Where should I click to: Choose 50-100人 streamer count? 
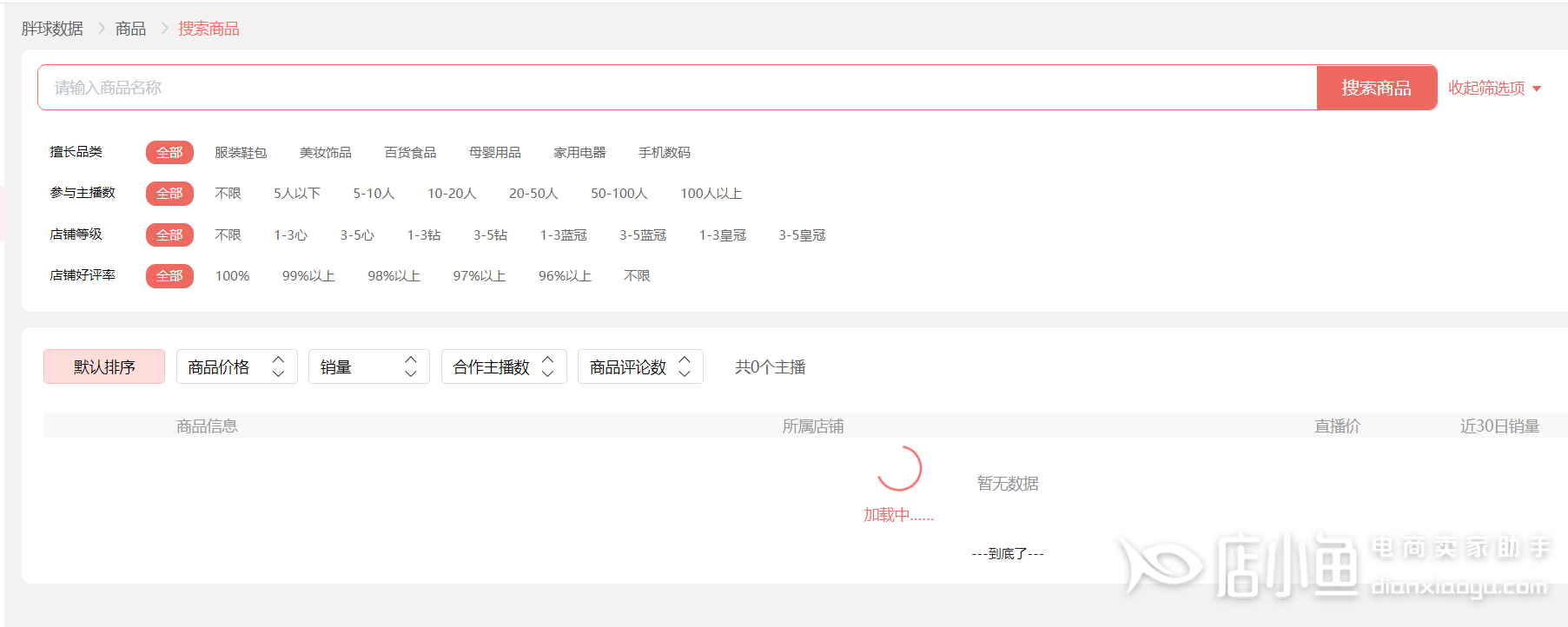[619, 194]
